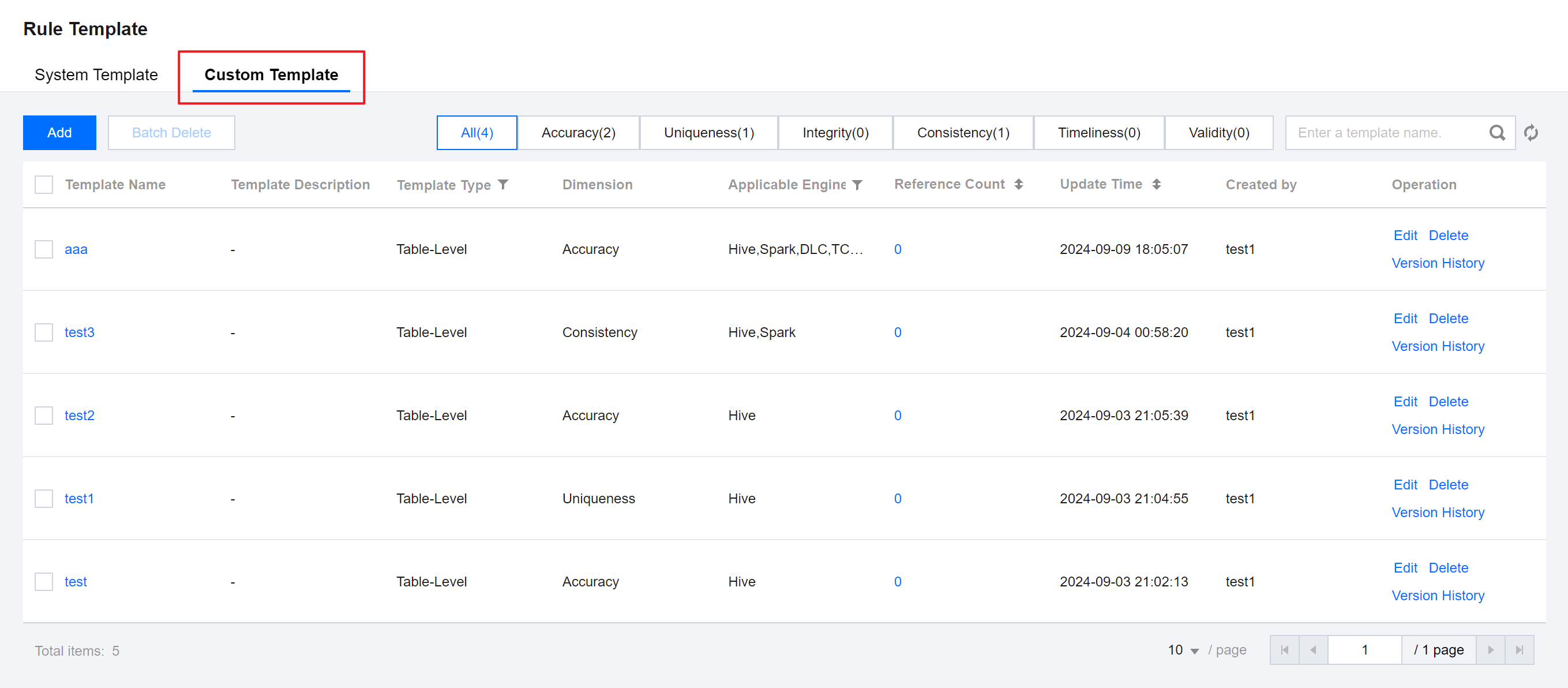1568x688 pixels.
Task: Click Delete link for test1 row
Action: point(1448,485)
